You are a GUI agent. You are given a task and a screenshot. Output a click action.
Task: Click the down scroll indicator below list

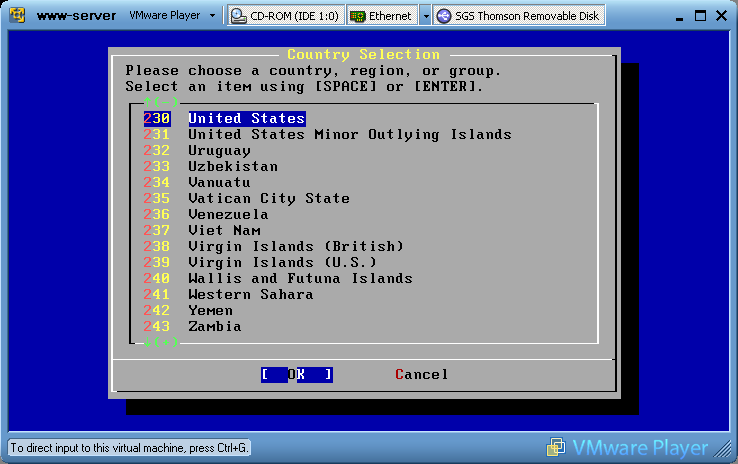pos(161,342)
